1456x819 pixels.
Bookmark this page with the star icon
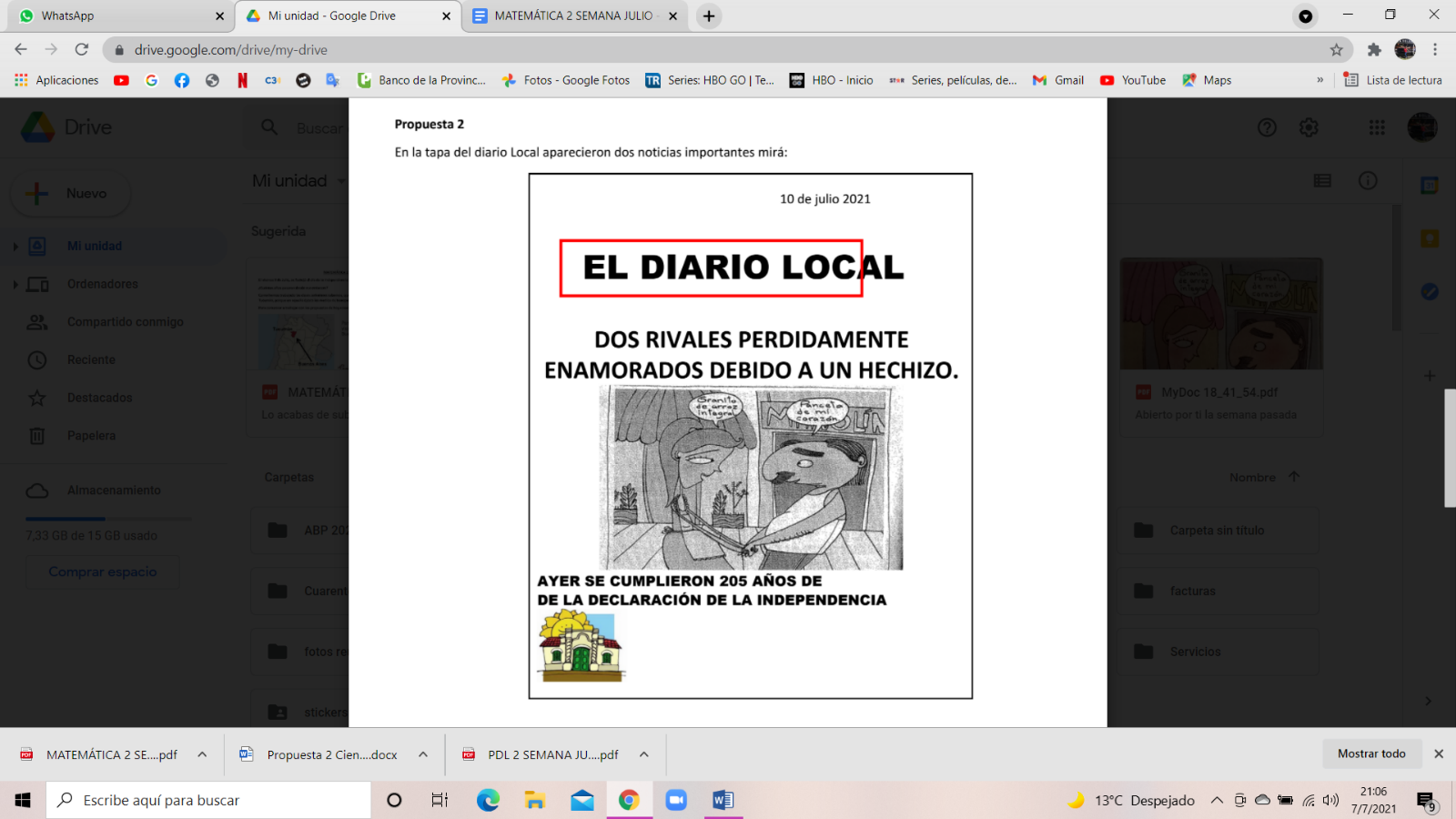(x=1336, y=50)
